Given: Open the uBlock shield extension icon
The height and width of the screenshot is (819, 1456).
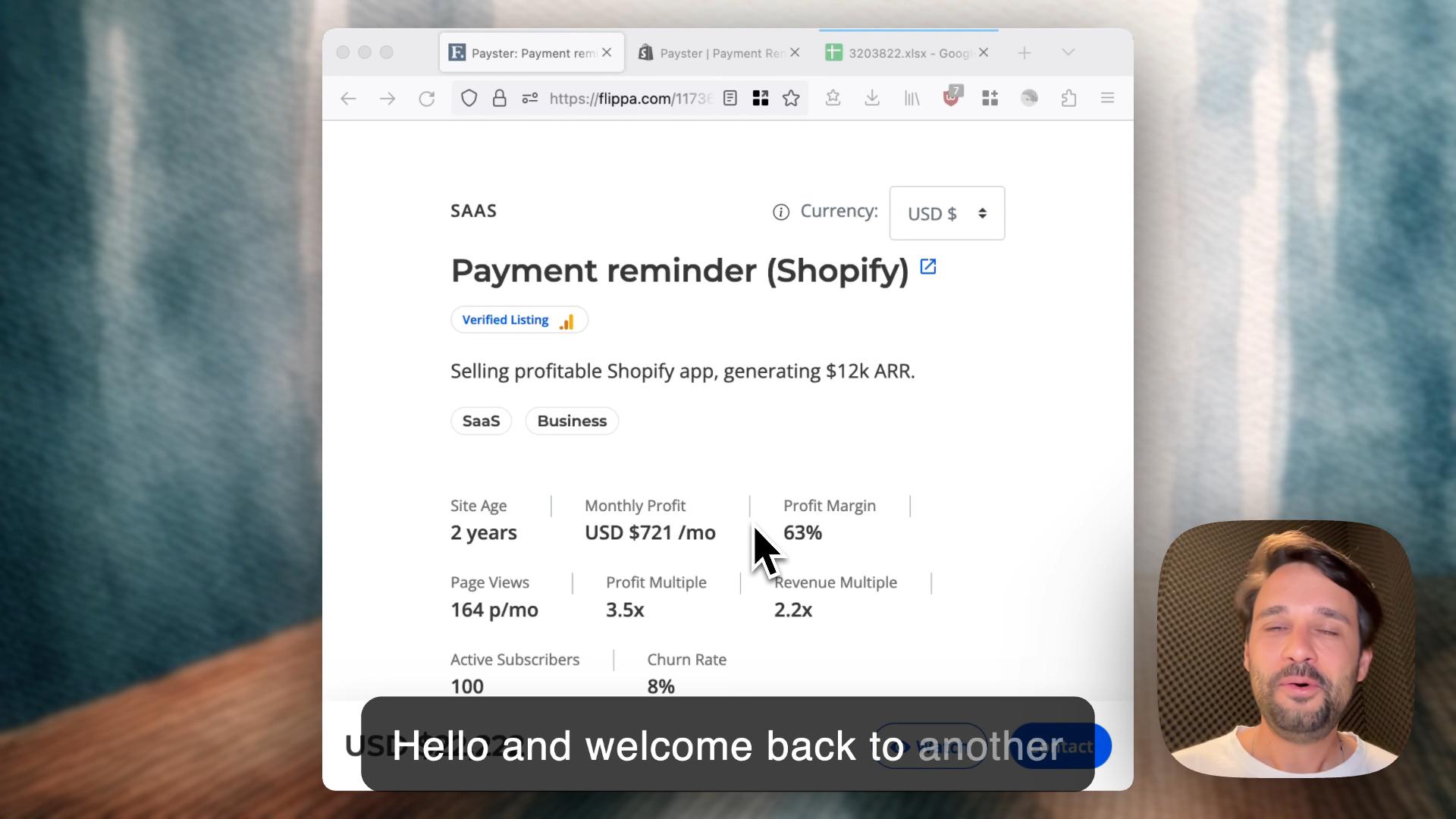Looking at the screenshot, I should [952, 97].
